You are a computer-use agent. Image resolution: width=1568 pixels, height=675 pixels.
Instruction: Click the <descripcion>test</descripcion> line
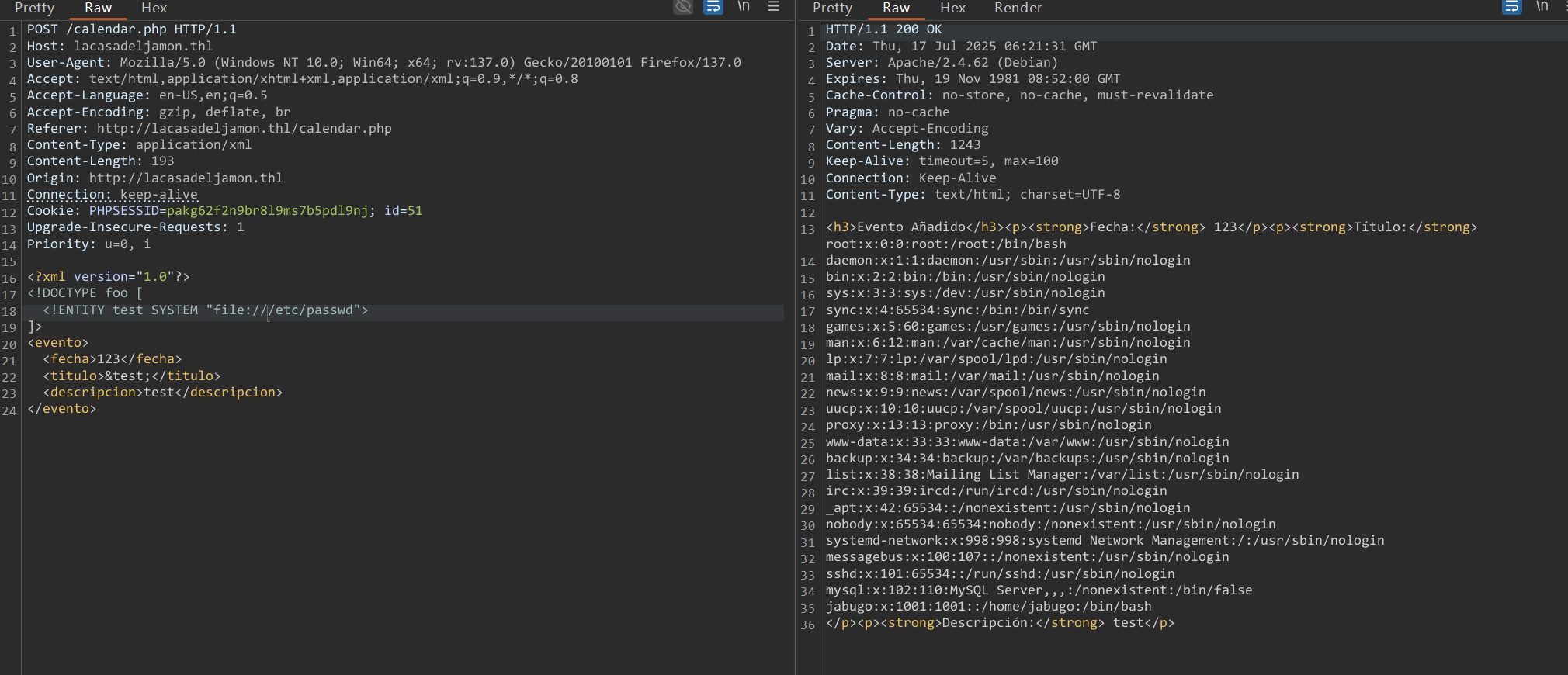(163, 392)
